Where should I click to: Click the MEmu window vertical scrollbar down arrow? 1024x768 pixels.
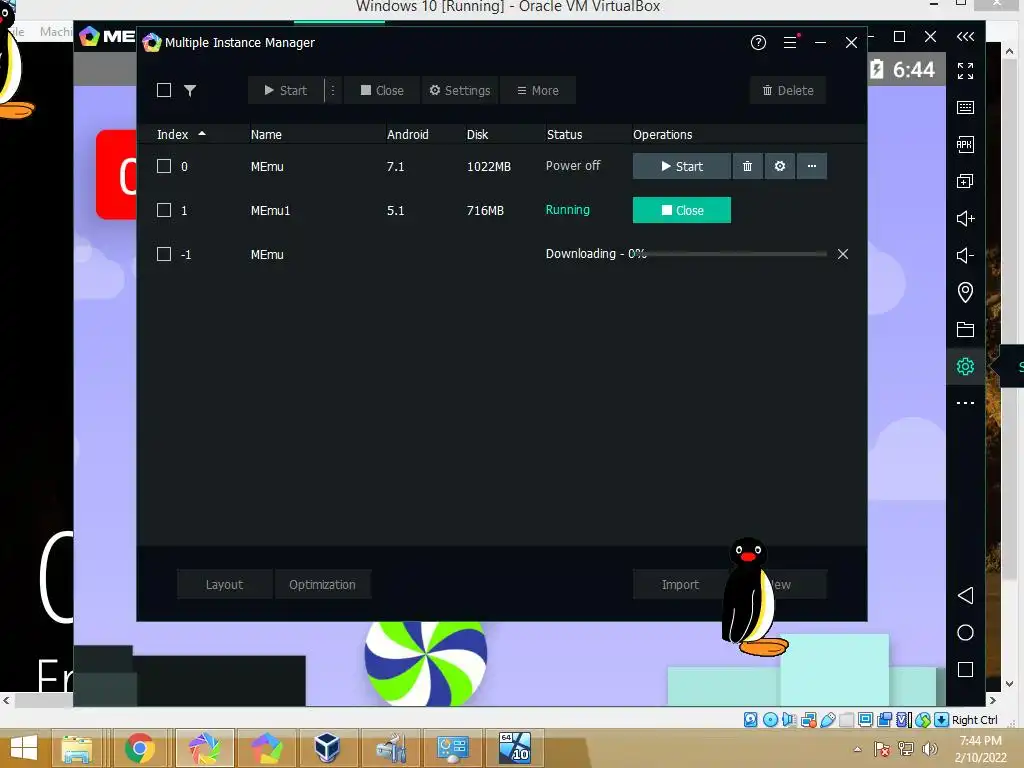[x=1010, y=684]
